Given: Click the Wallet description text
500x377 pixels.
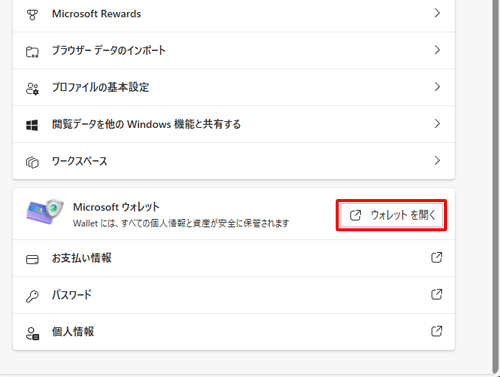Looking at the screenshot, I should tap(181, 223).
